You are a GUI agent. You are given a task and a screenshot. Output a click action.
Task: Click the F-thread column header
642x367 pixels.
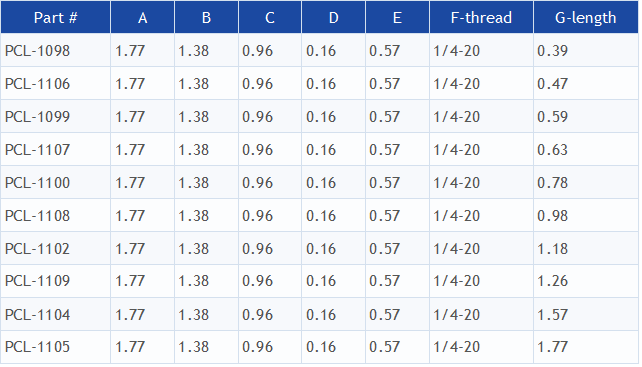tap(481, 17)
